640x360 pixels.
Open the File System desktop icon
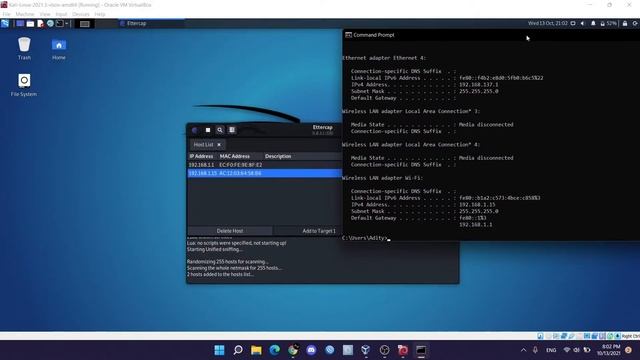click(x=24, y=85)
